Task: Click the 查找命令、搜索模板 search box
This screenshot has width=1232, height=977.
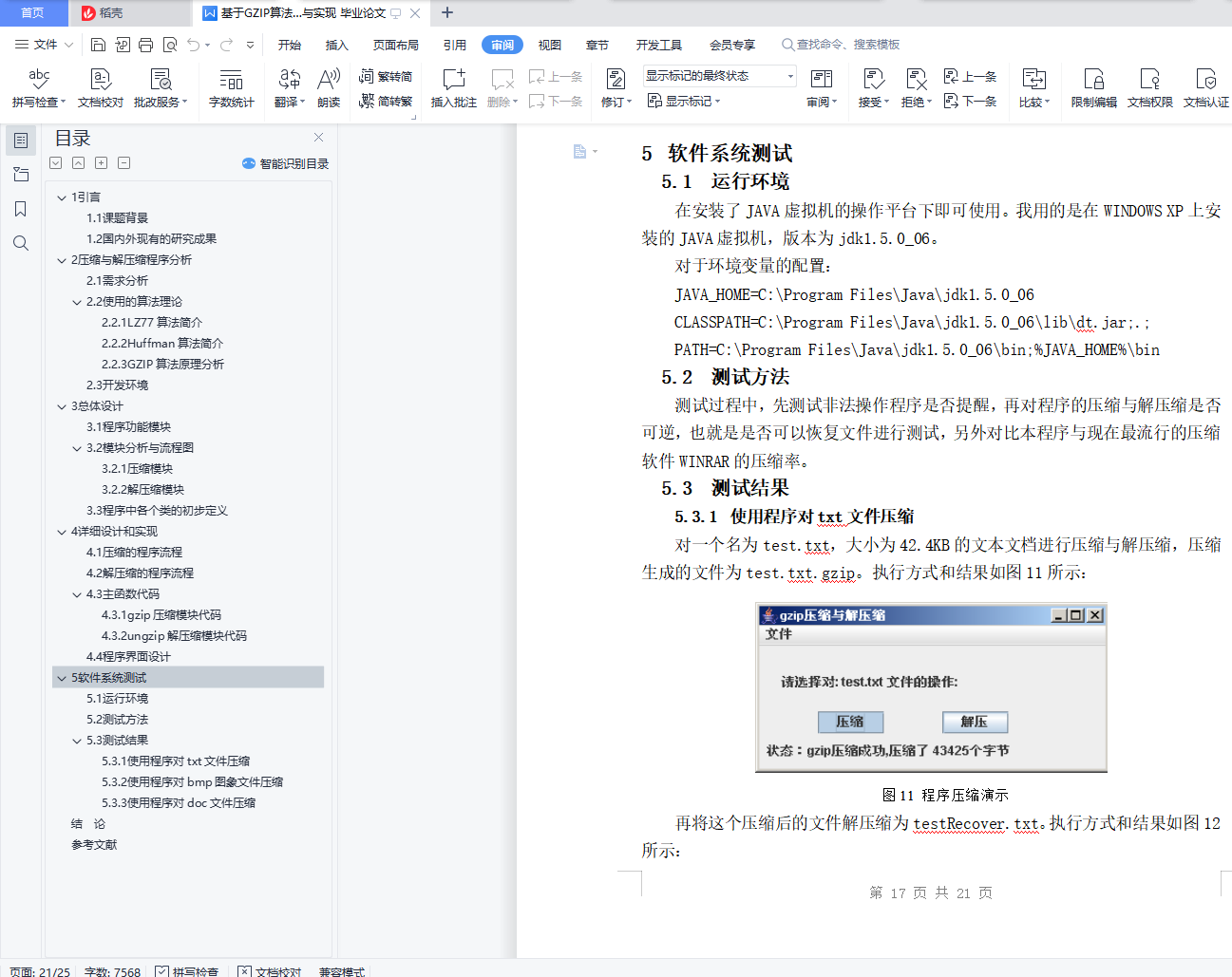Action: [x=841, y=45]
